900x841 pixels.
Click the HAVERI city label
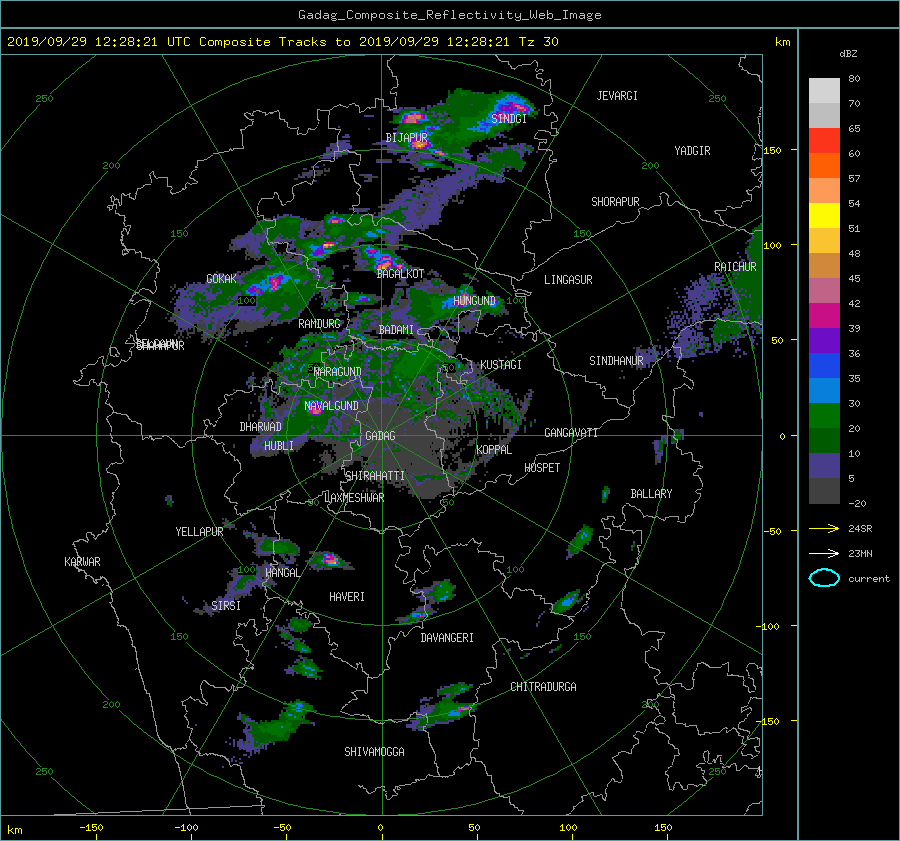tap(347, 597)
